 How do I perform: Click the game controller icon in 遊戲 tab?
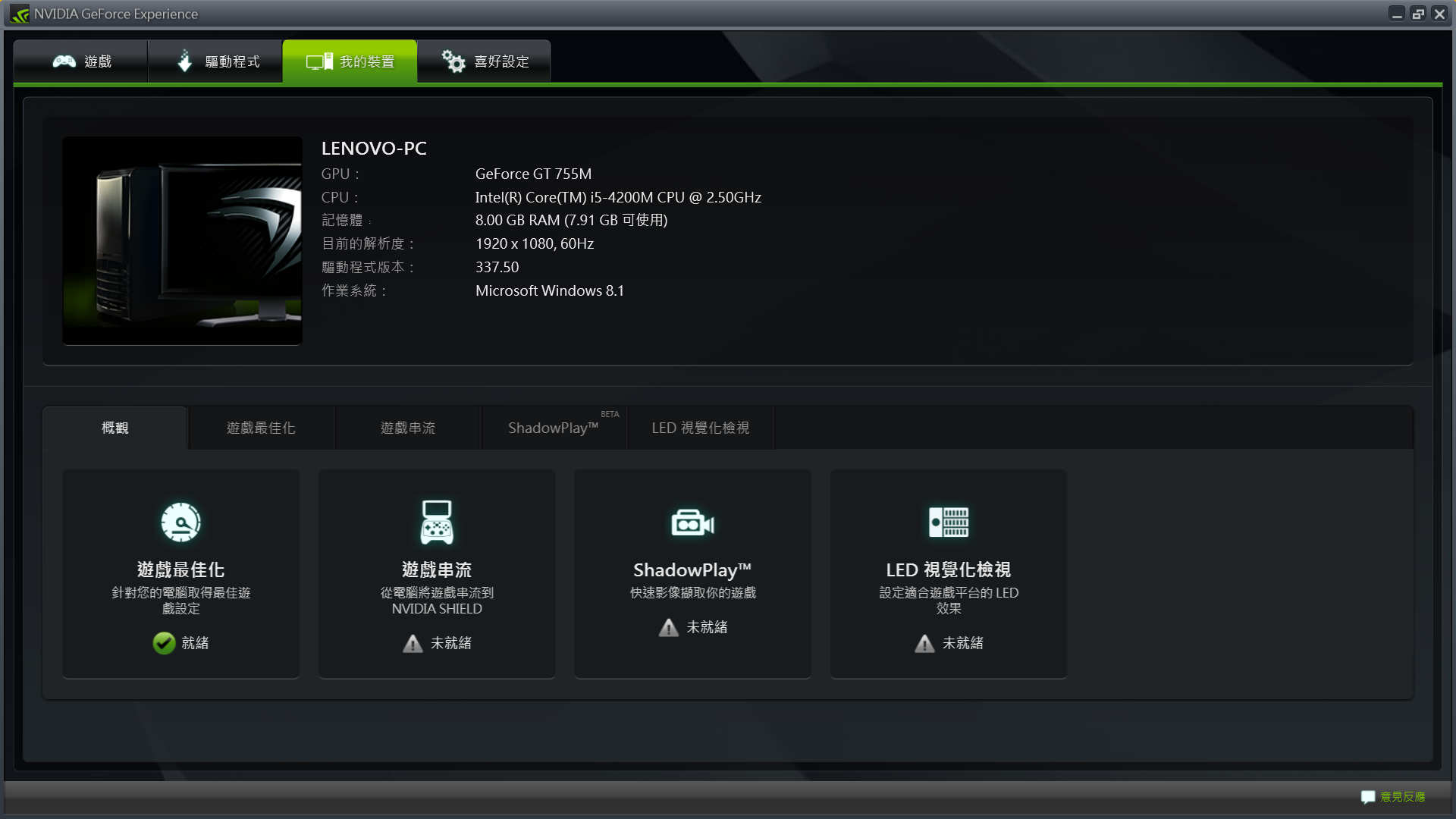[x=64, y=61]
